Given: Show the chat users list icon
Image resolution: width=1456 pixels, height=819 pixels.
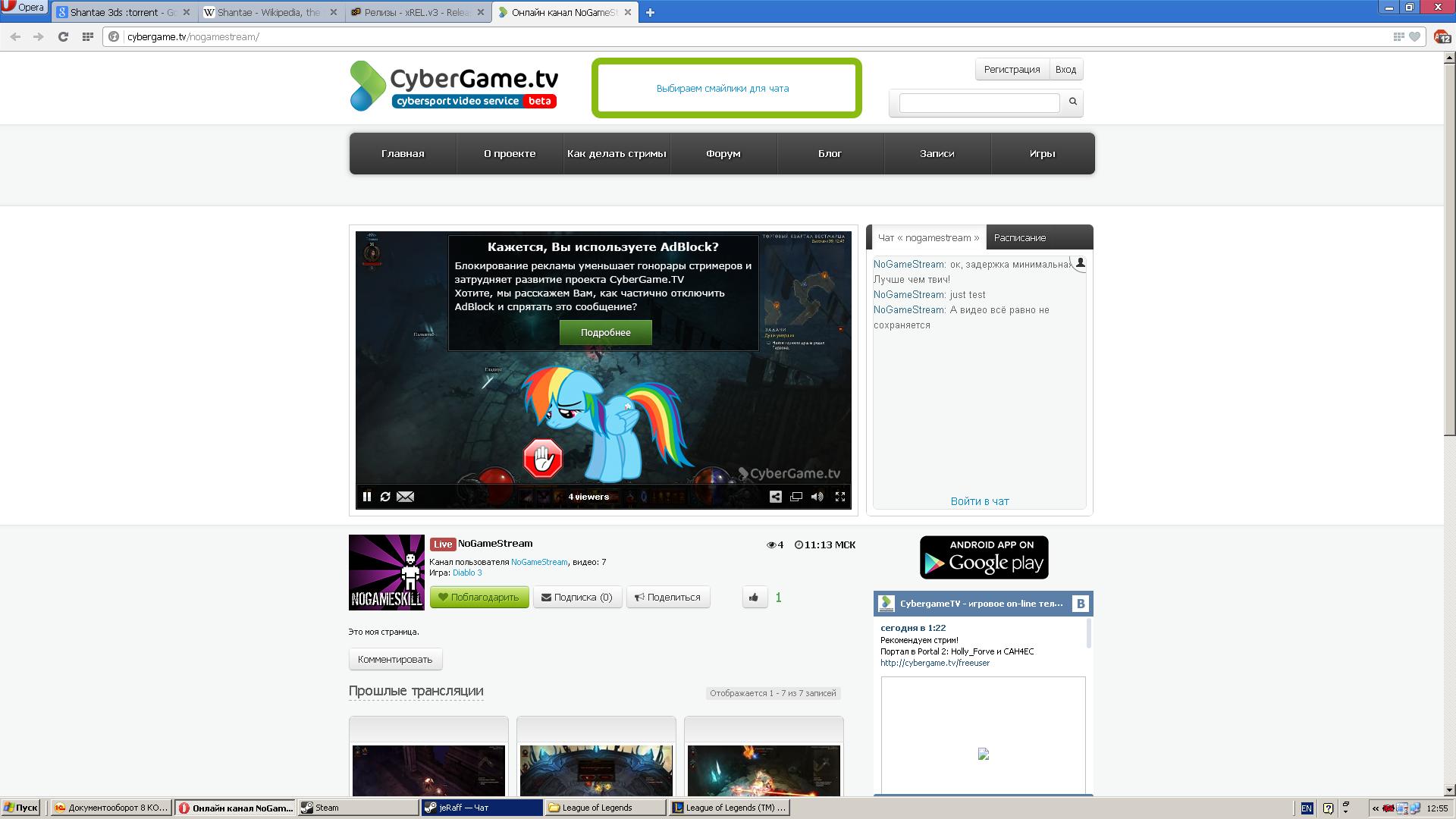Looking at the screenshot, I should [x=1080, y=263].
